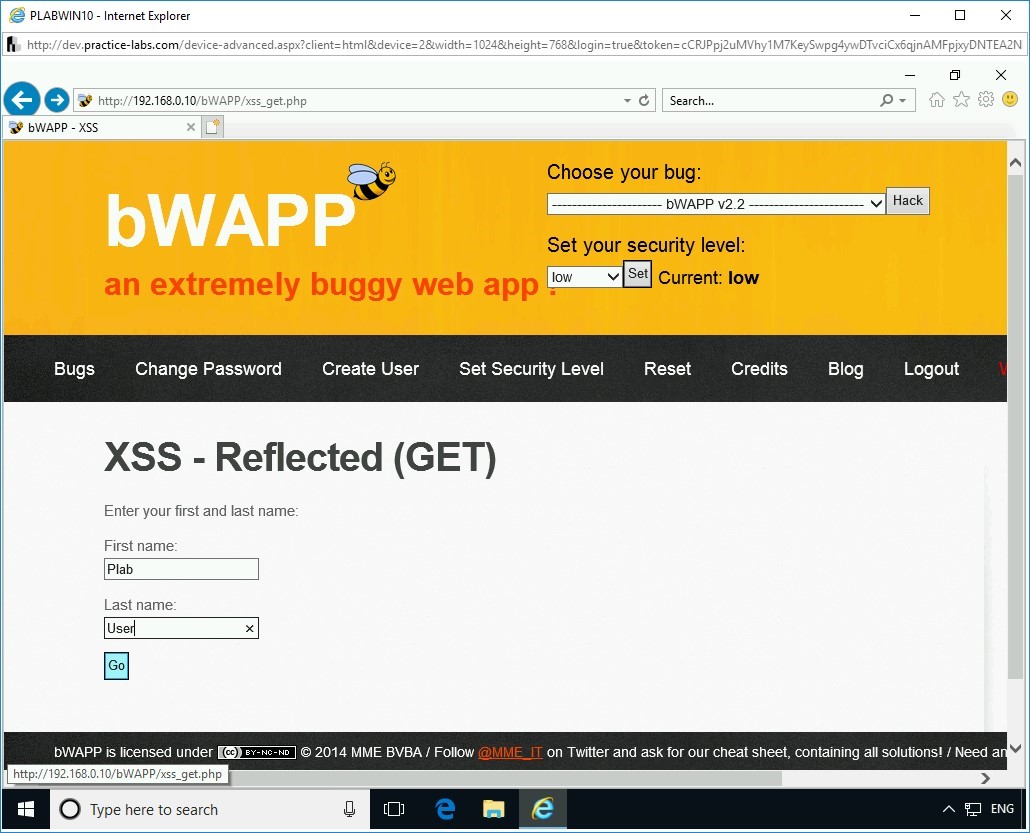Screen dimensions: 1030x833
Task: Select Change Password from the navigation menu
Action: click(208, 369)
